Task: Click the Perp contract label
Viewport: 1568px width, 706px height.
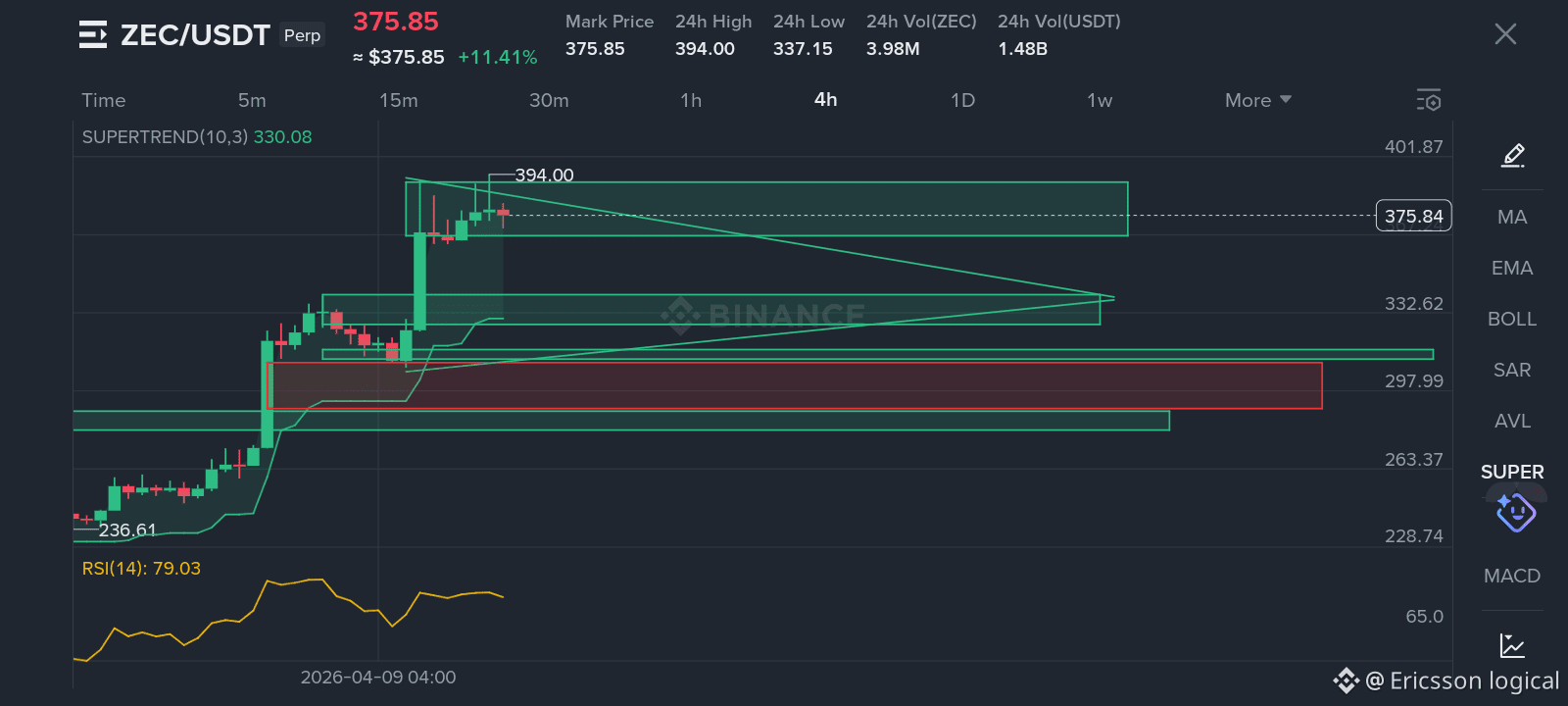Action: tap(302, 35)
